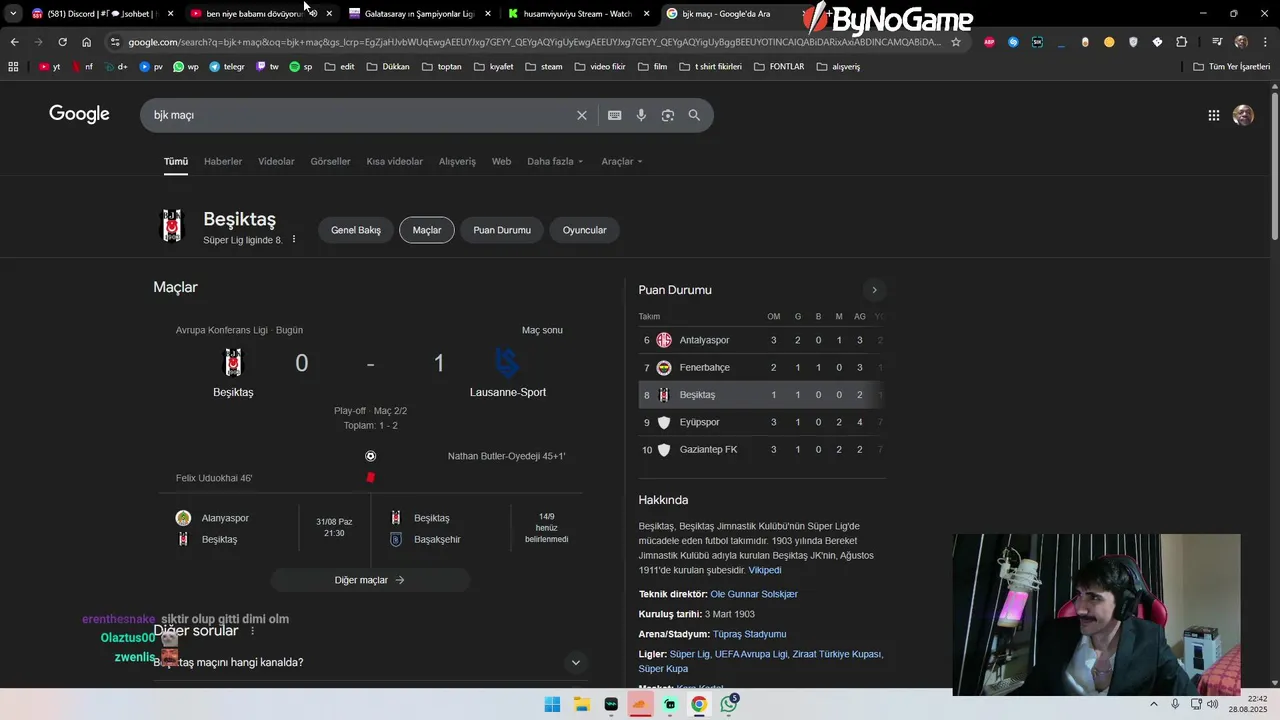
Task: Submit search with the magnifier icon
Action: [x=694, y=115]
